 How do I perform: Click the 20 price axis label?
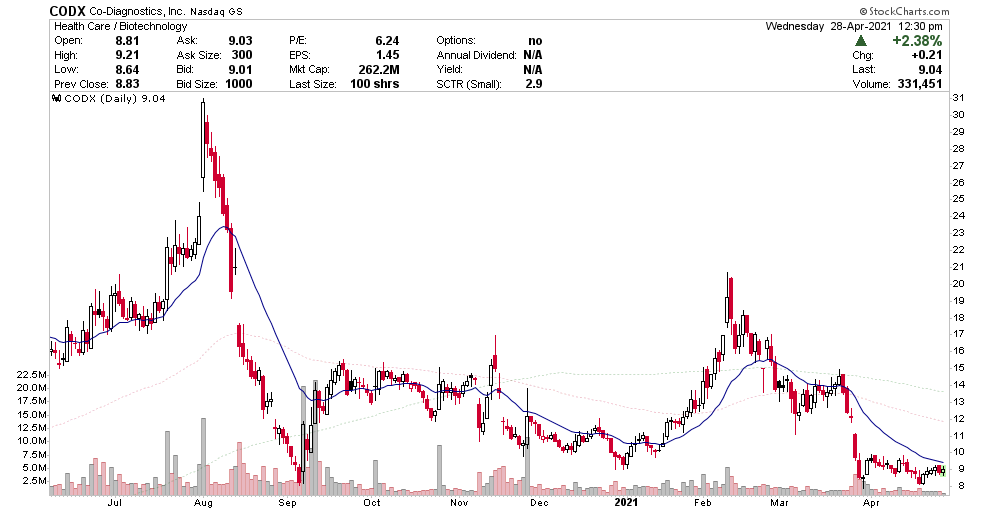point(958,284)
